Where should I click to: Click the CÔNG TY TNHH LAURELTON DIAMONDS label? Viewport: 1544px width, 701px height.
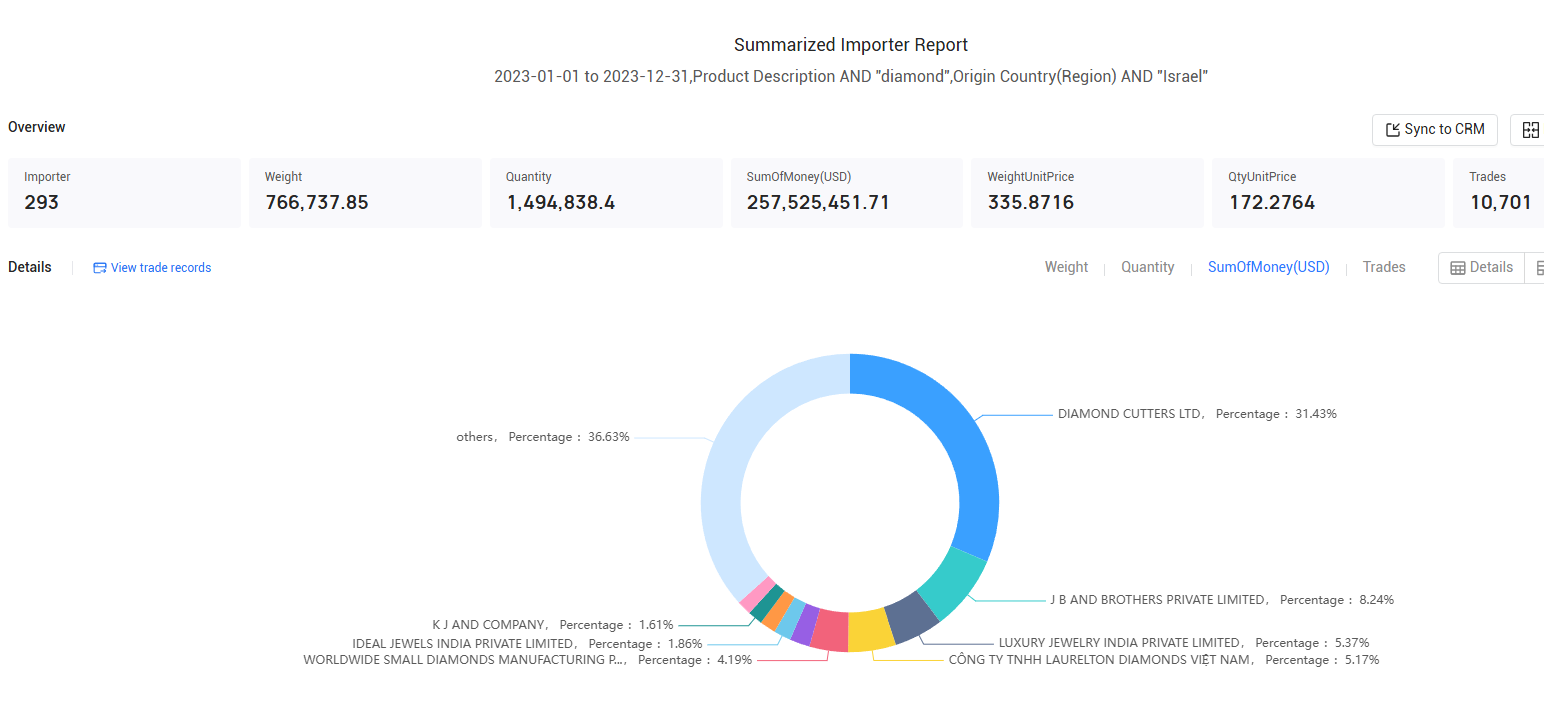point(1164,660)
